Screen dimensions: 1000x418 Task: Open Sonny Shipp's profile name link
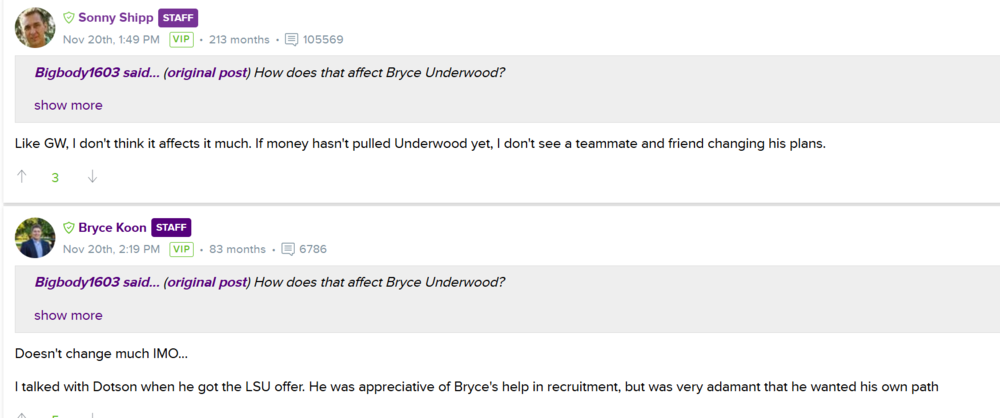click(x=115, y=18)
